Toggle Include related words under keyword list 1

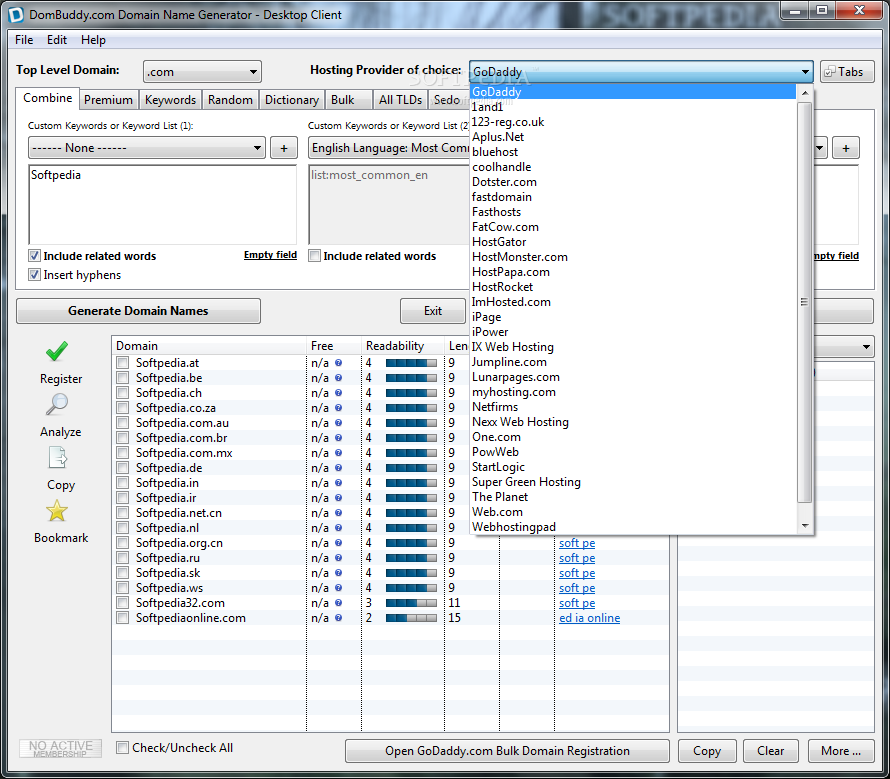coord(35,256)
